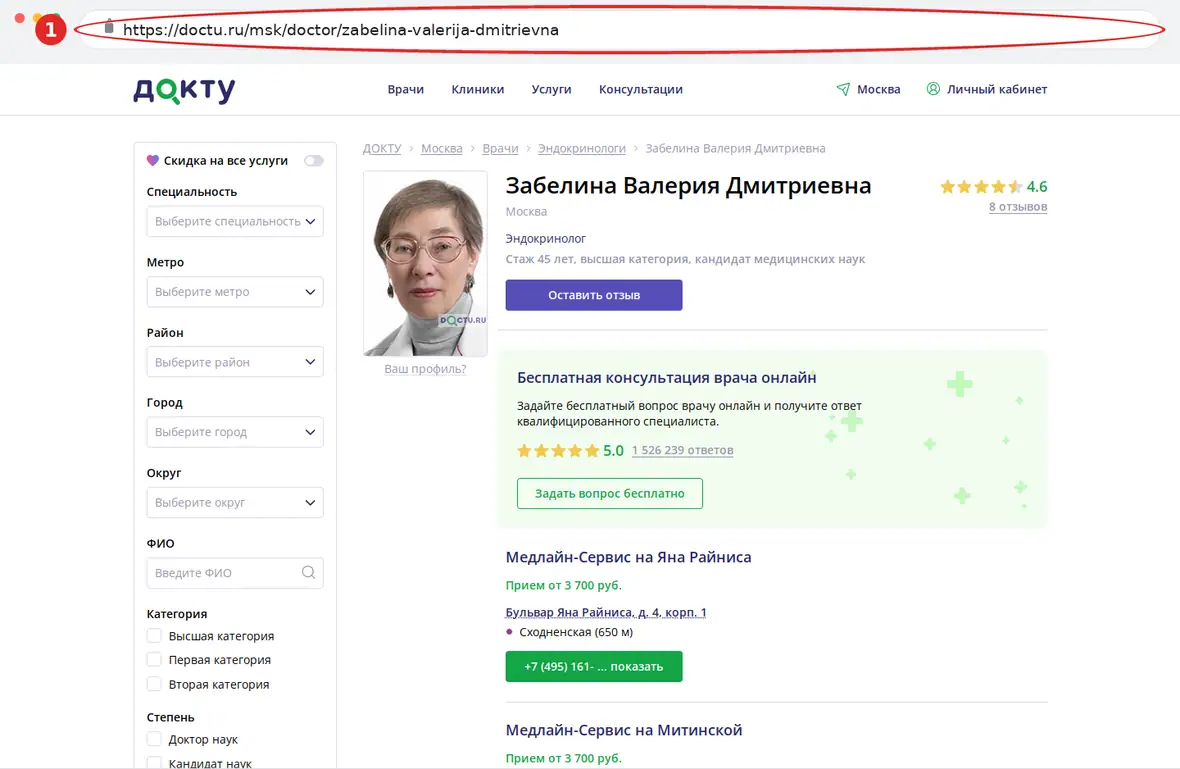Check the Высшая категория checkbox
Image resolution: width=1180 pixels, height=769 pixels.
click(154, 636)
